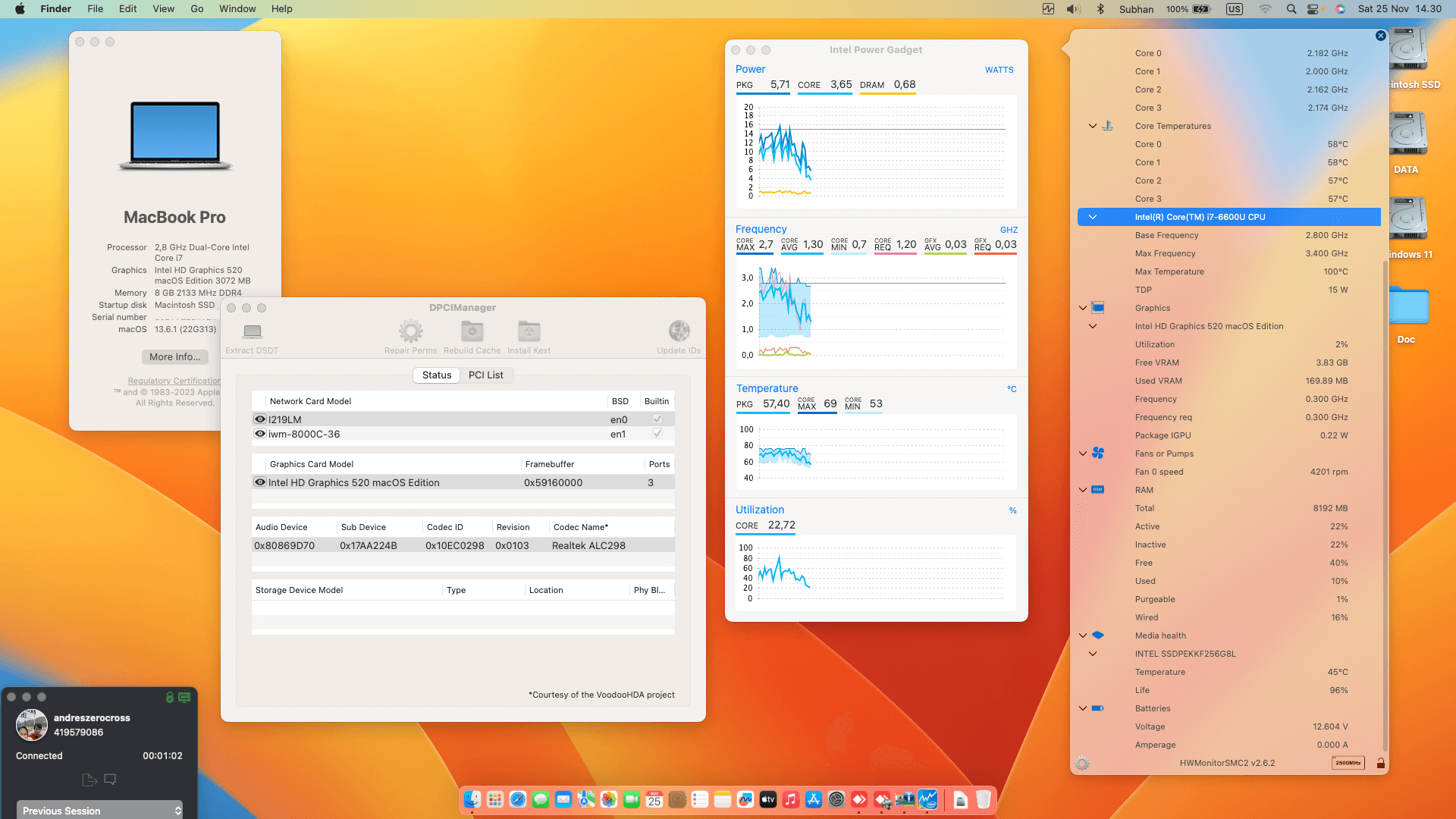Click Repair Perms gear icon in DPCIManager
Screen dimensions: 1456x819
(x=410, y=331)
